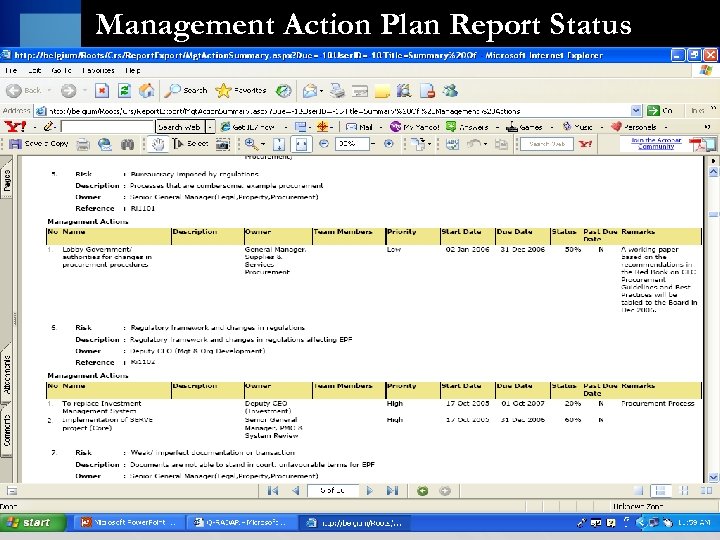Open the Comments side tab
Viewport: 720px width, 540px height.
[6, 430]
